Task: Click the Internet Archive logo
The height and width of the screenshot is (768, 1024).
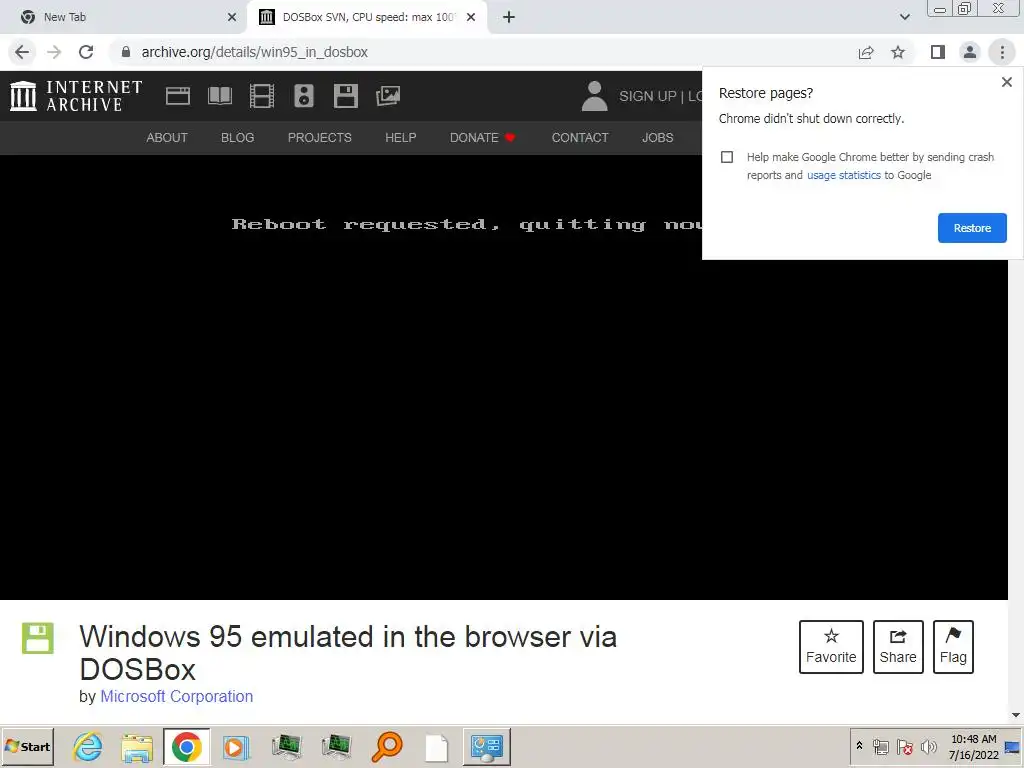Action: pyautogui.click(x=76, y=96)
